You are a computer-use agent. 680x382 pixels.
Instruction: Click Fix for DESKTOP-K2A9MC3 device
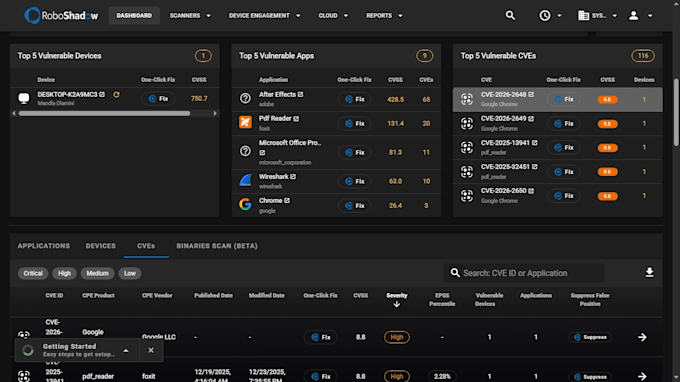point(158,99)
